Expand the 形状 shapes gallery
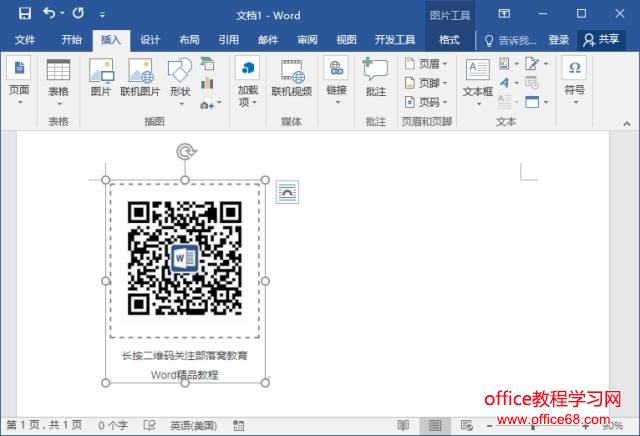The width and height of the screenshot is (640, 436). (180, 104)
